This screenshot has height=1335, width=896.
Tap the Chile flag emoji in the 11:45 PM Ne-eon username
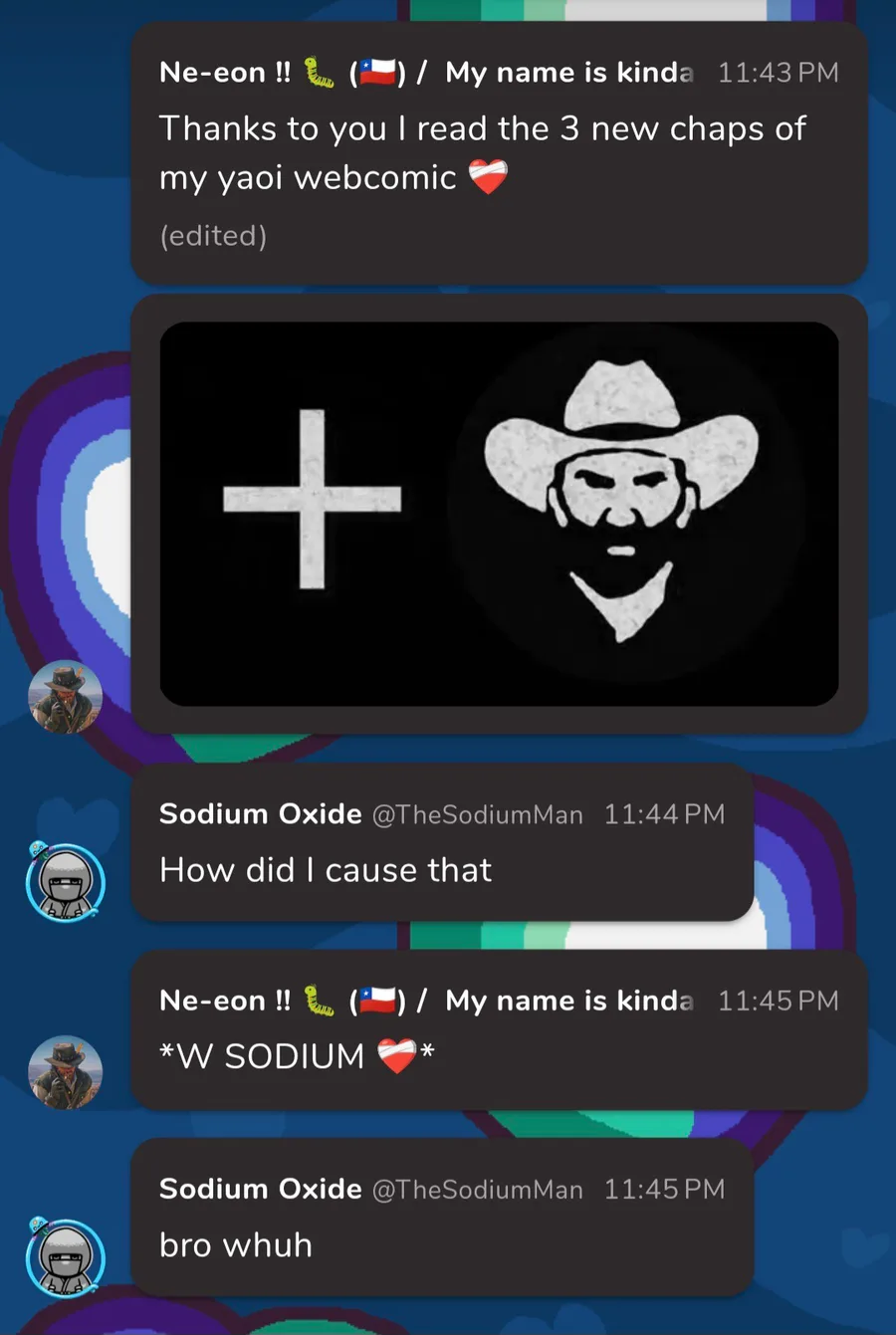(378, 1001)
